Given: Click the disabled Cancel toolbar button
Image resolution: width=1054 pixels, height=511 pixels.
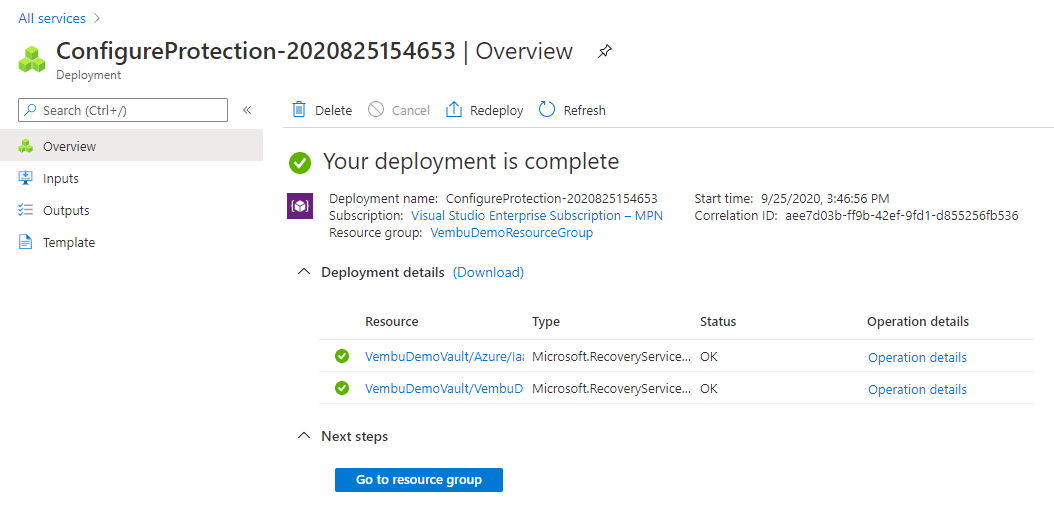Looking at the screenshot, I should 399,110.
